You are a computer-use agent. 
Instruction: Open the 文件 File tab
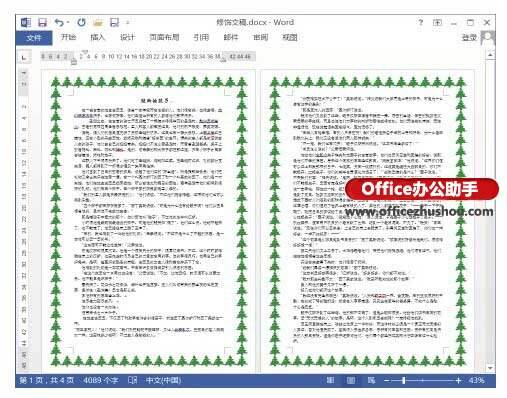(x=34, y=38)
